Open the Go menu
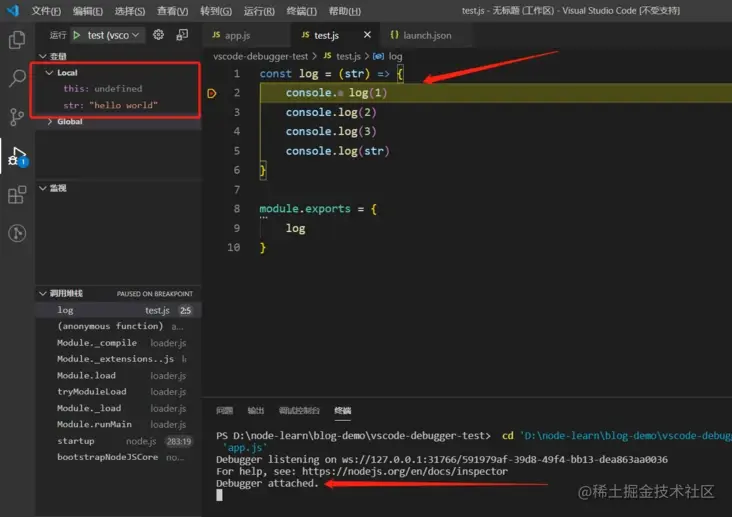This screenshot has width=732, height=517. coord(216,11)
